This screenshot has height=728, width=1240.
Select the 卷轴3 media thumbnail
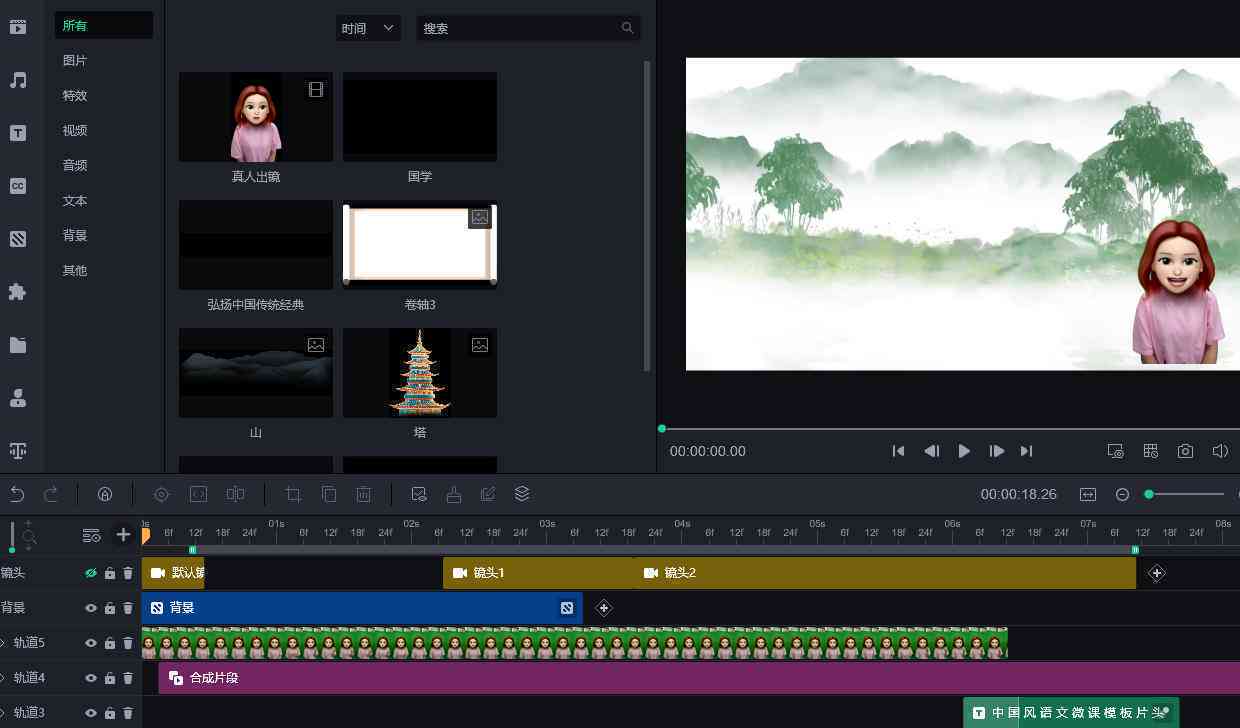point(420,245)
